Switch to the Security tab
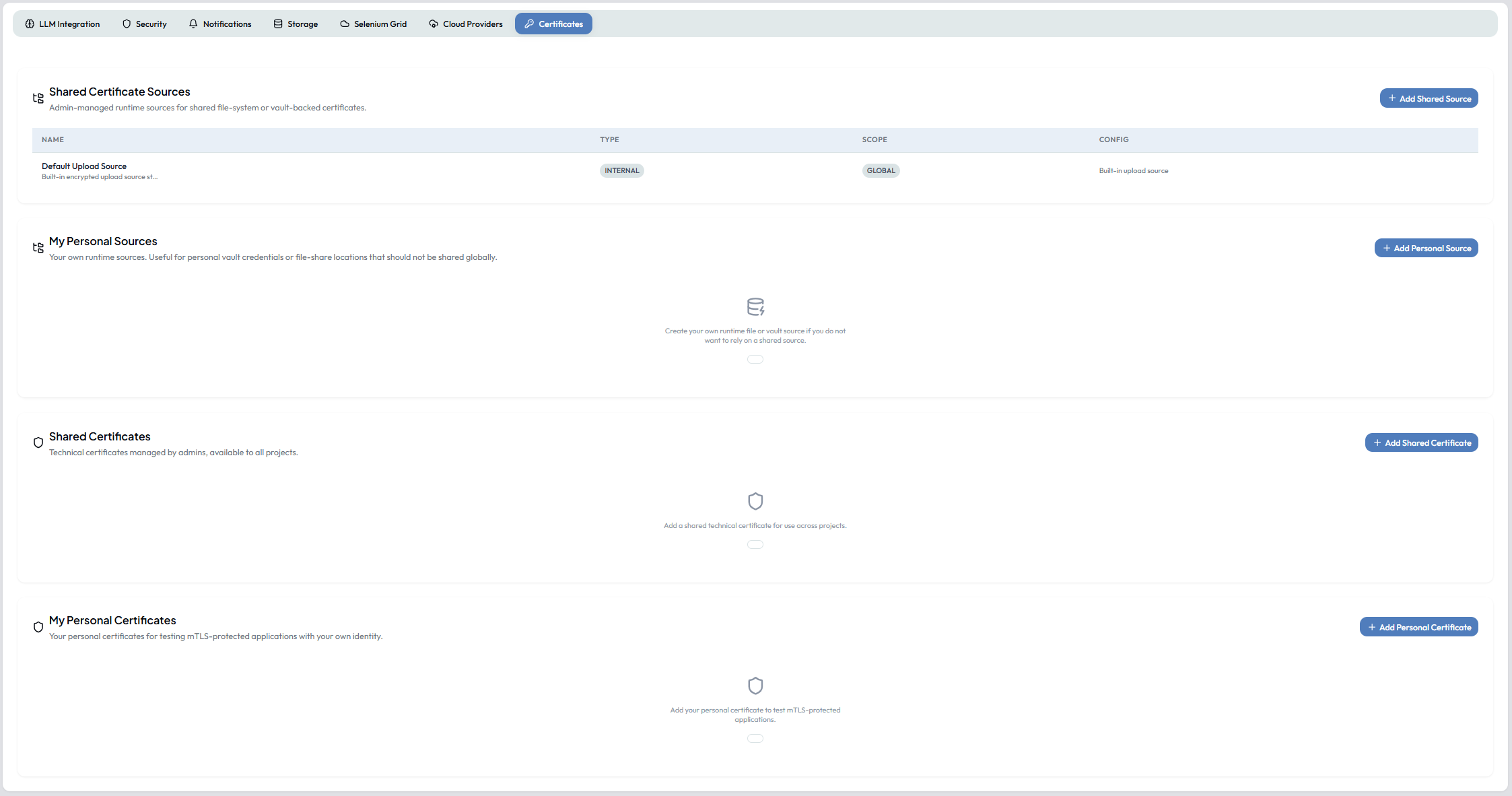1512x796 pixels. (144, 24)
